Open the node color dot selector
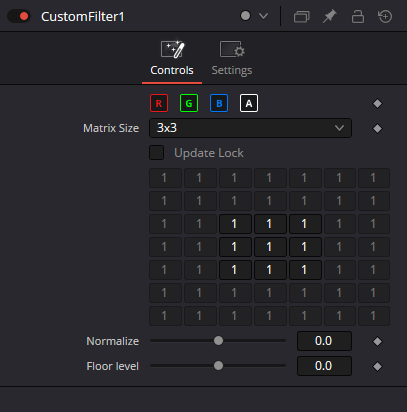Viewport: 407px width, 412px height. pyautogui.click(x=245, y=16)
